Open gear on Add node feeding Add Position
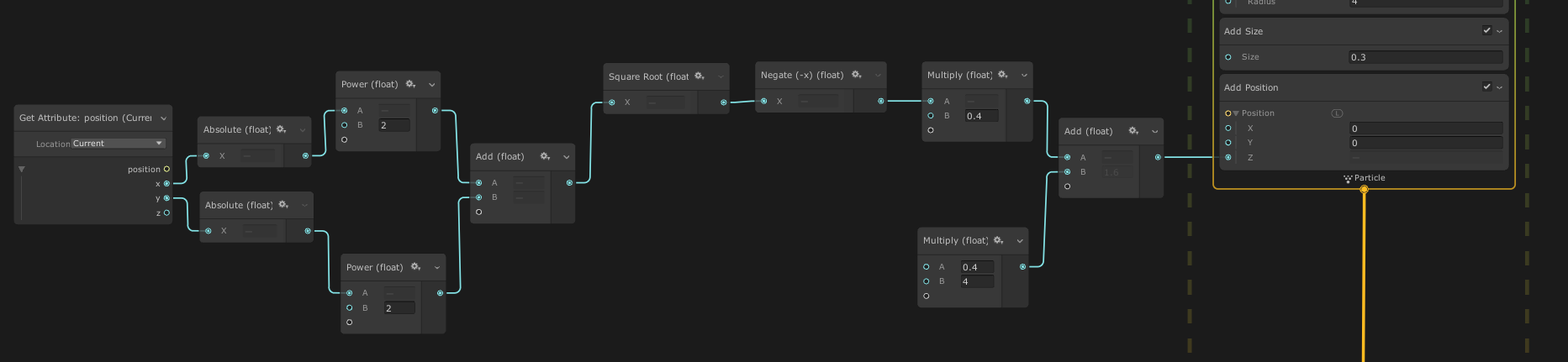The image size is (1568, 362). click(1134, 131)
